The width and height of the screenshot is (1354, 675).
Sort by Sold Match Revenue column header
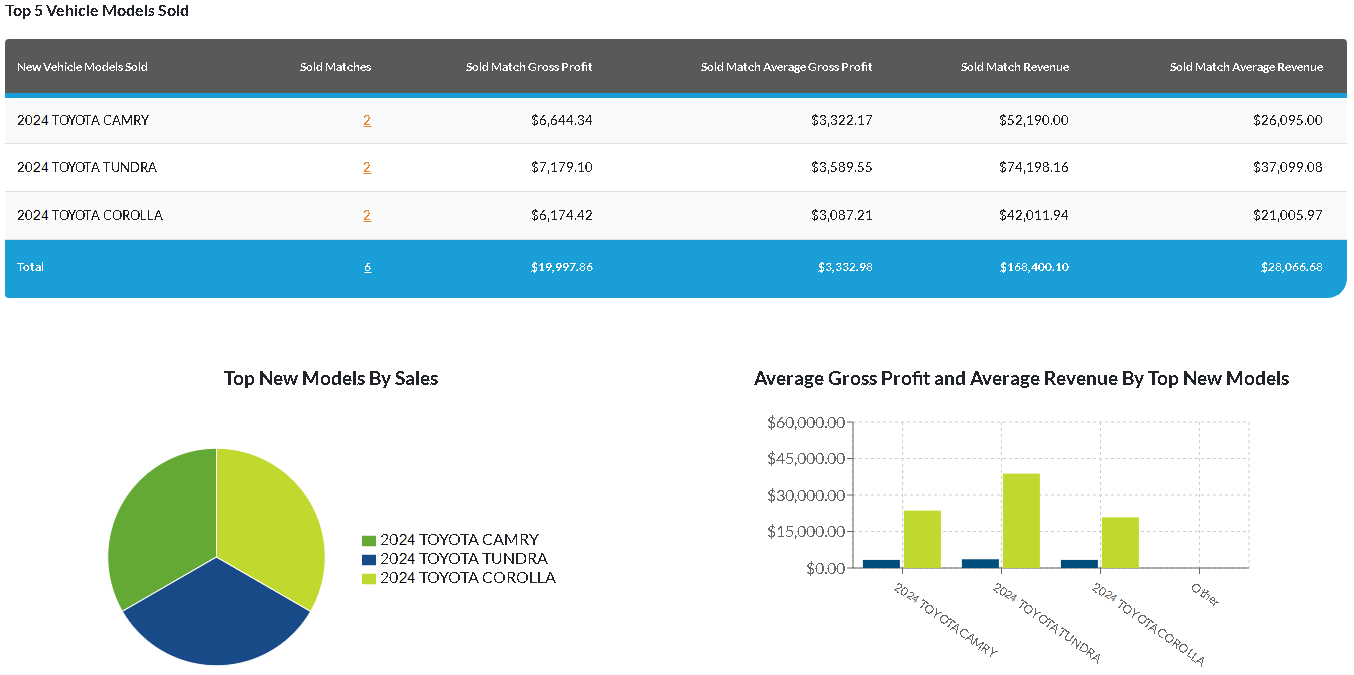[x=1014, y=67]
